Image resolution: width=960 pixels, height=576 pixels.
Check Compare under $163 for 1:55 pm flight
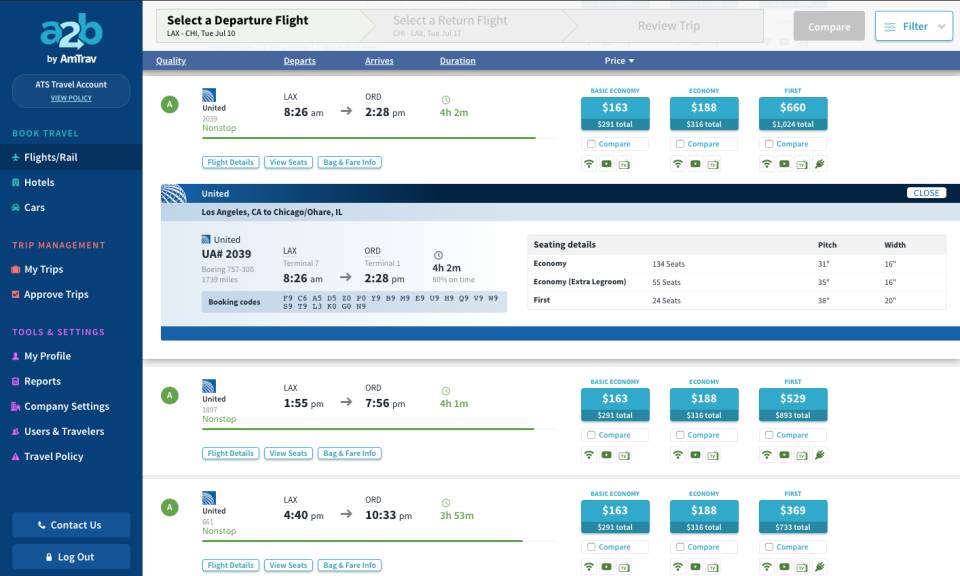pos(591,435)
